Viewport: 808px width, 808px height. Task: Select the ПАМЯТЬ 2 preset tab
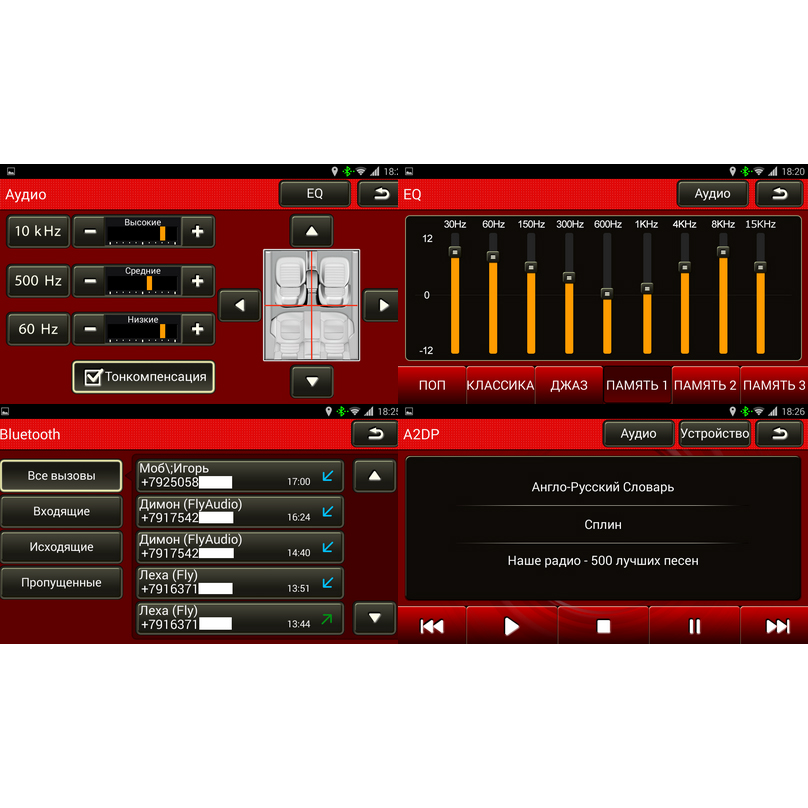706,383
